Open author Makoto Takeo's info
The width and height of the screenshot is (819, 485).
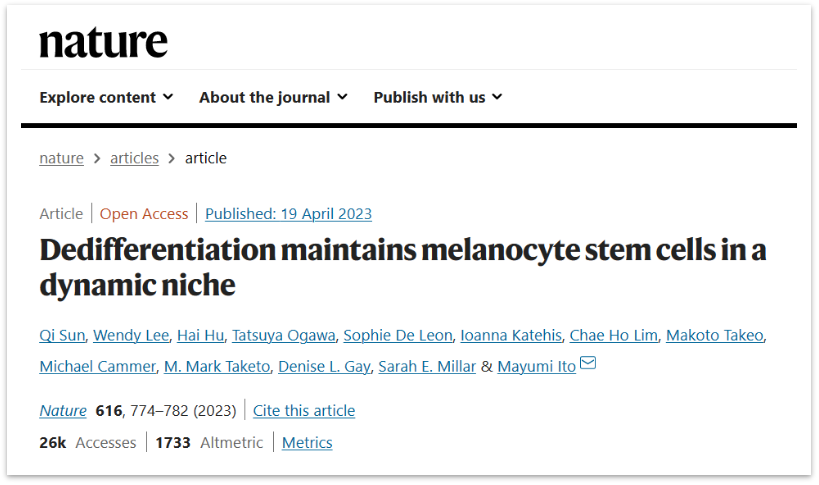716,334
